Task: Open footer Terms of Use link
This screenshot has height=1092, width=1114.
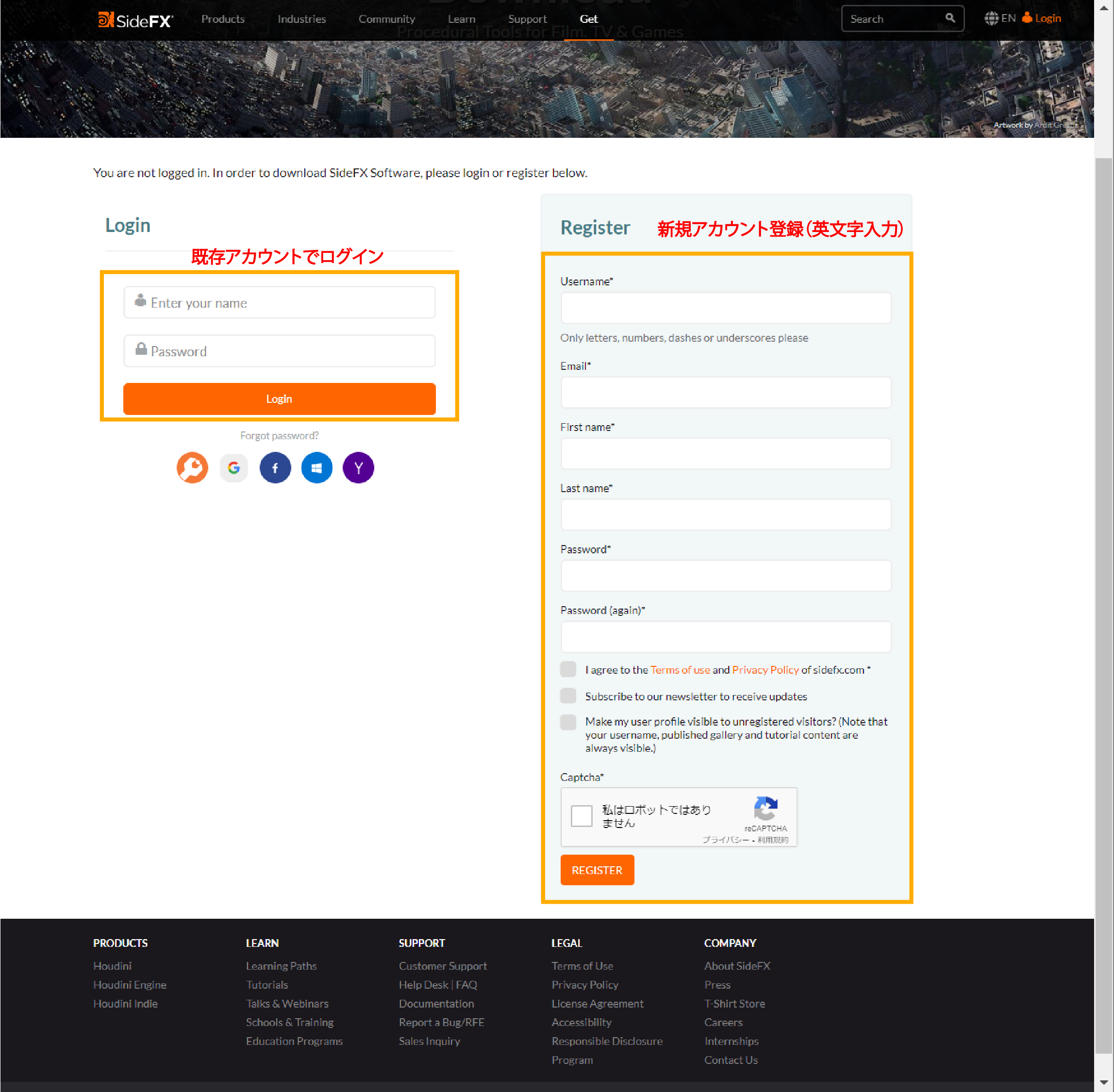Action: click(x=582, y=966)
